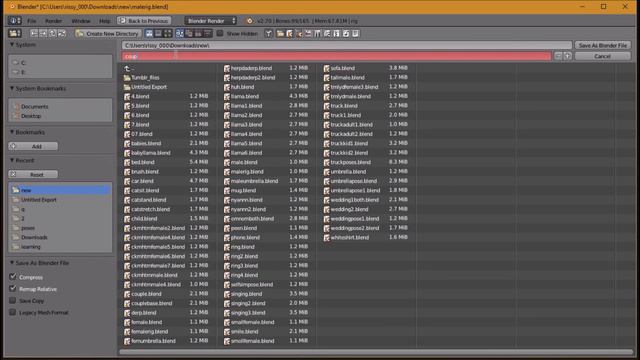The width and height of the screenshot is (640, 360).
Task: Sort files by extension
Action: (x=189, y=33)
